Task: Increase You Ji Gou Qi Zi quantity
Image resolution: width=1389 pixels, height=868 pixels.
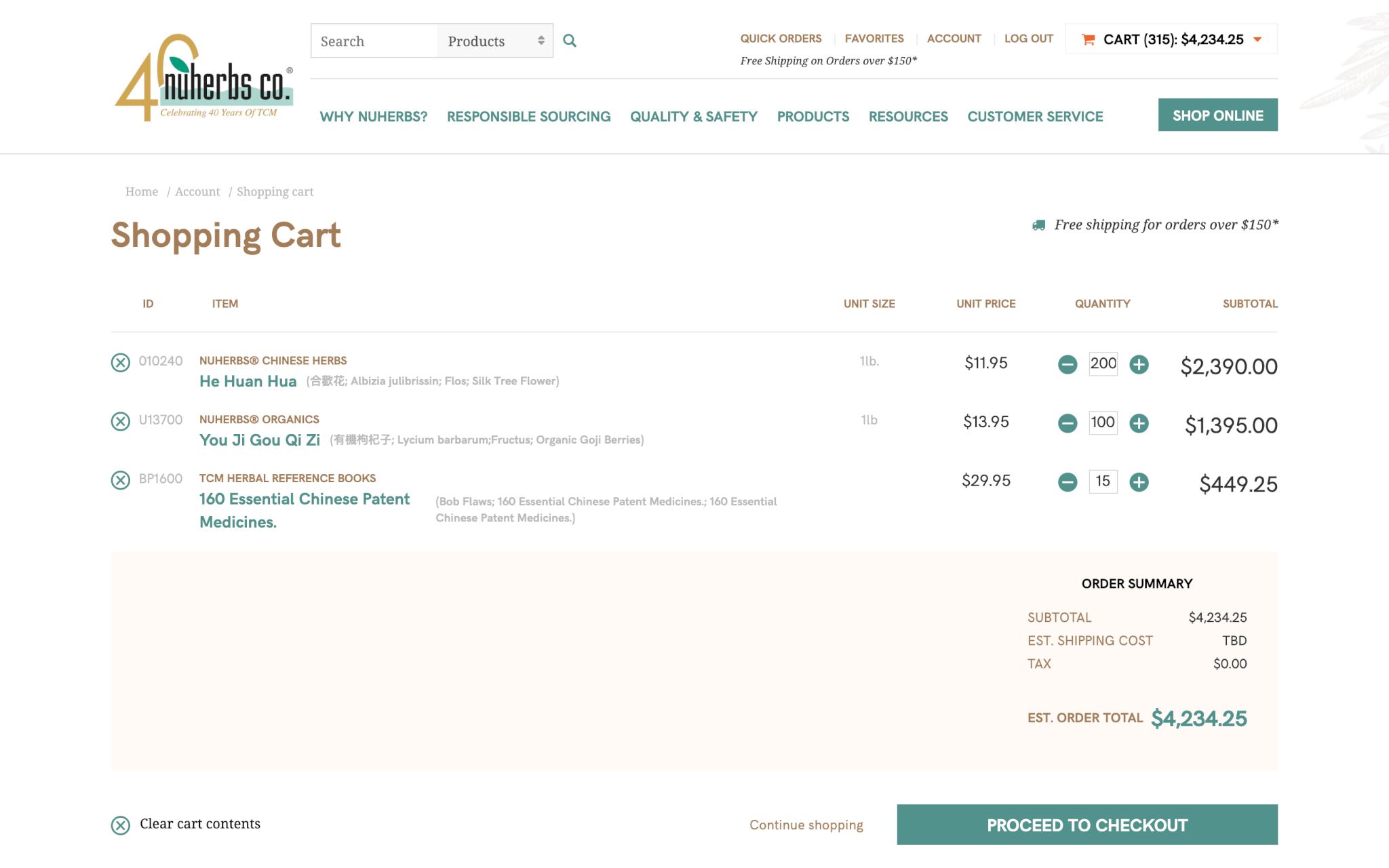Action: [1139, 424]
